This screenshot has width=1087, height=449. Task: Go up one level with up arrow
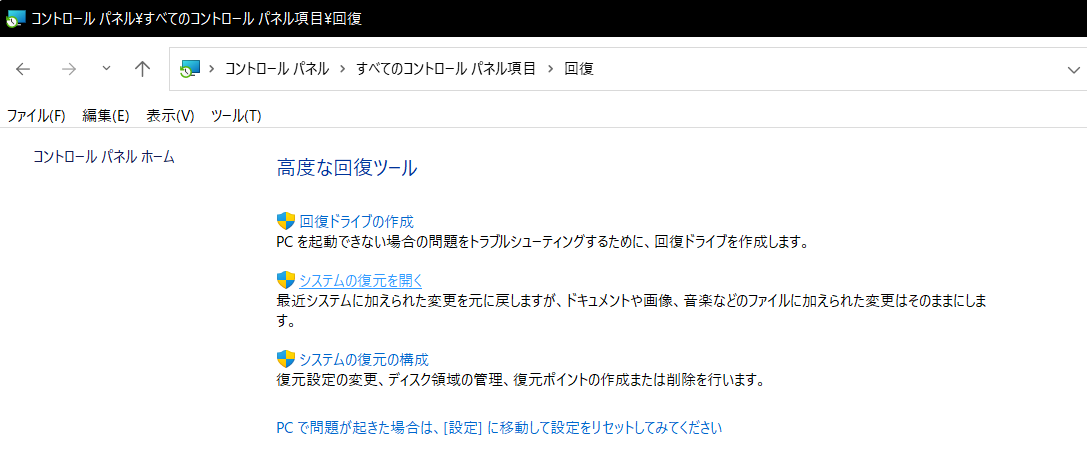[x=142, y=69]
